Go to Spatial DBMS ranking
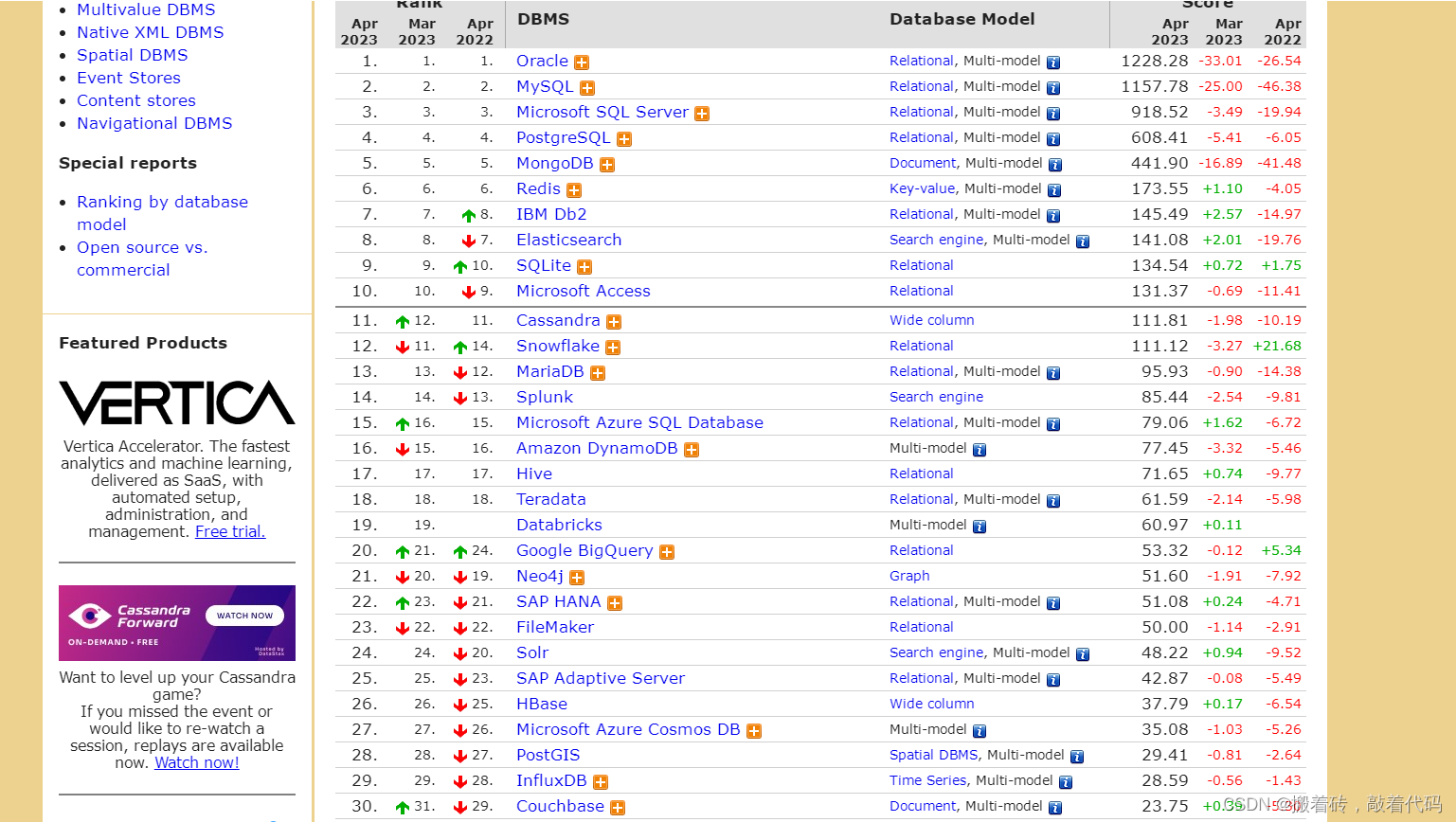The width and height of the screenshot is (1456, 822). click(x=133, y=55)
